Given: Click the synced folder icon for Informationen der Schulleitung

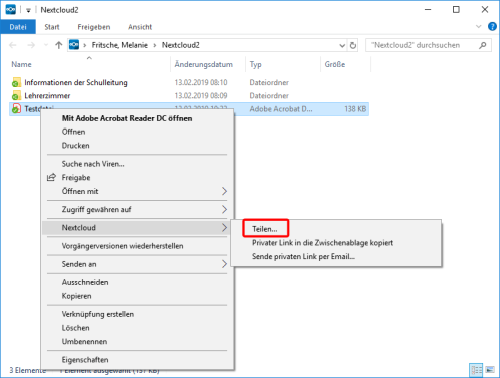Looking at the screenshot, I should click(x=16, y=82).
